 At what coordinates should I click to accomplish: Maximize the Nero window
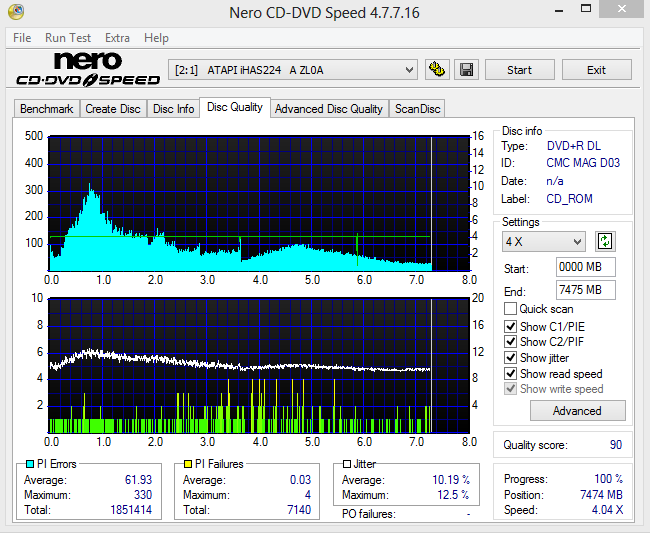(586, 9)
